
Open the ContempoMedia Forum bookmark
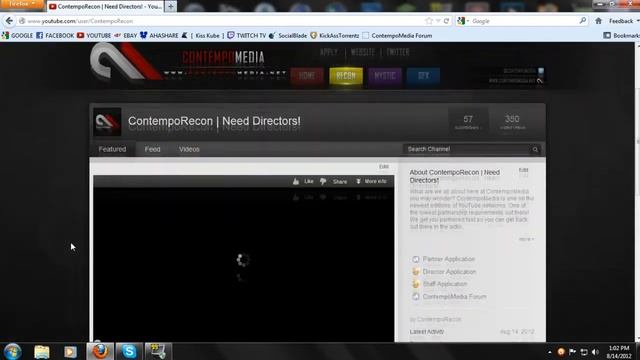397,36
